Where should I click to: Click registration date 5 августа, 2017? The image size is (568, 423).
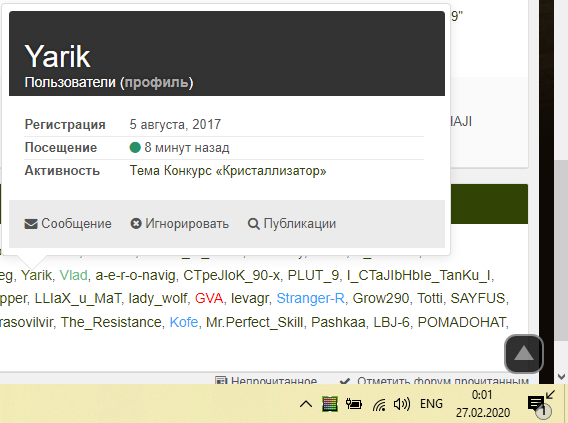click(x=175, y=125)
